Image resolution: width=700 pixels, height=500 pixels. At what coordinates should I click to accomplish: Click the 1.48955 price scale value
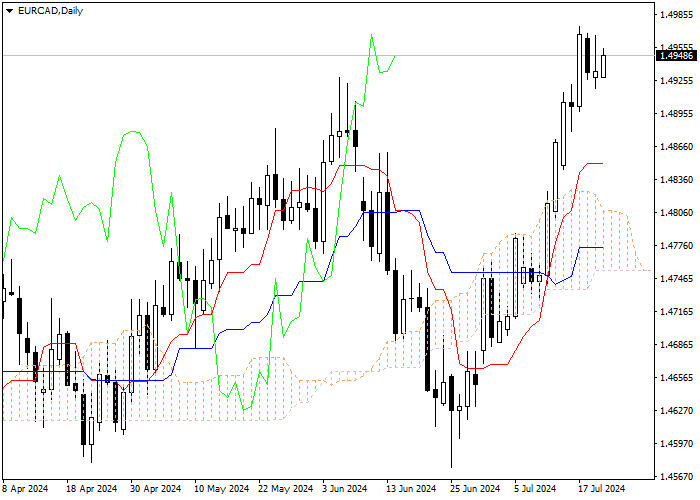[676, 114]
